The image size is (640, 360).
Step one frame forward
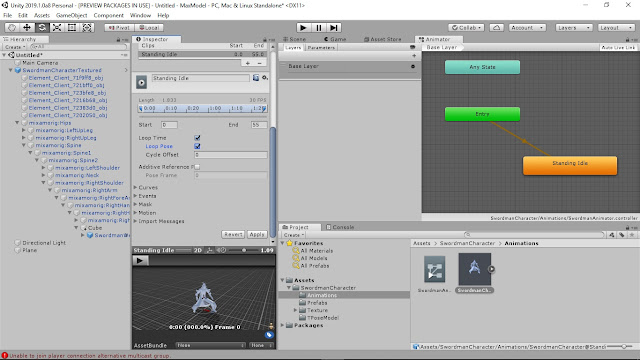click(333, 27)
